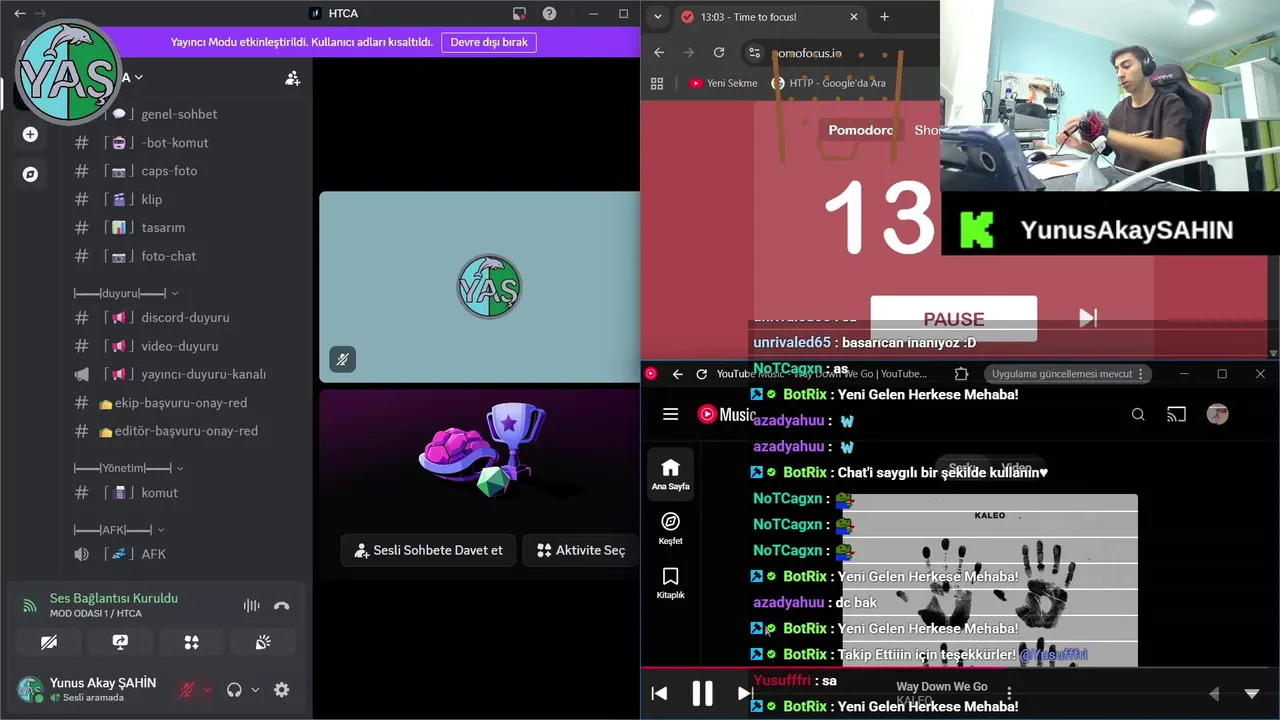Open Yeni Sekme bookmark
Image resolution: width=1280 pixels, height=720 pixels.
pos(724,83)
